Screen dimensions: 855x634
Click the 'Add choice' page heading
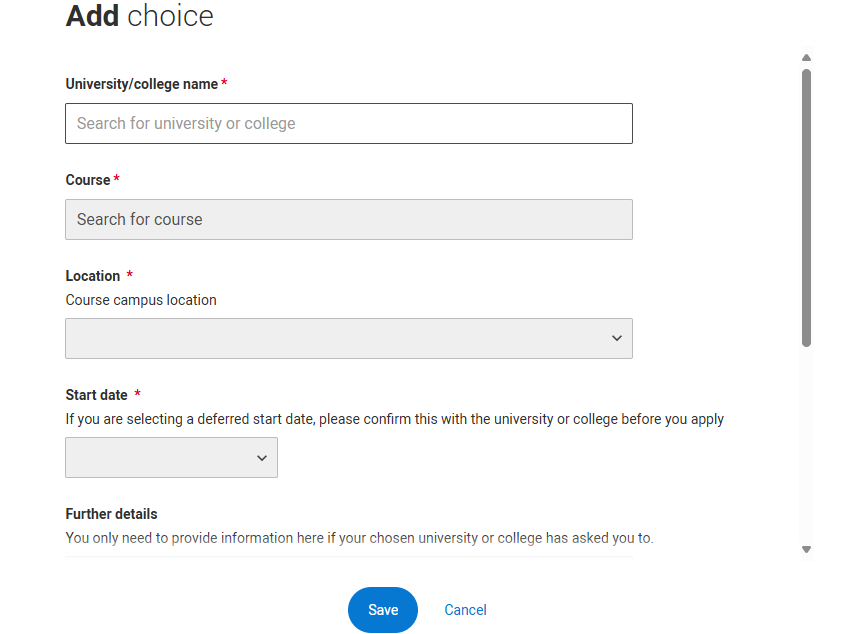pyautogui.click(x=139, y=16)
